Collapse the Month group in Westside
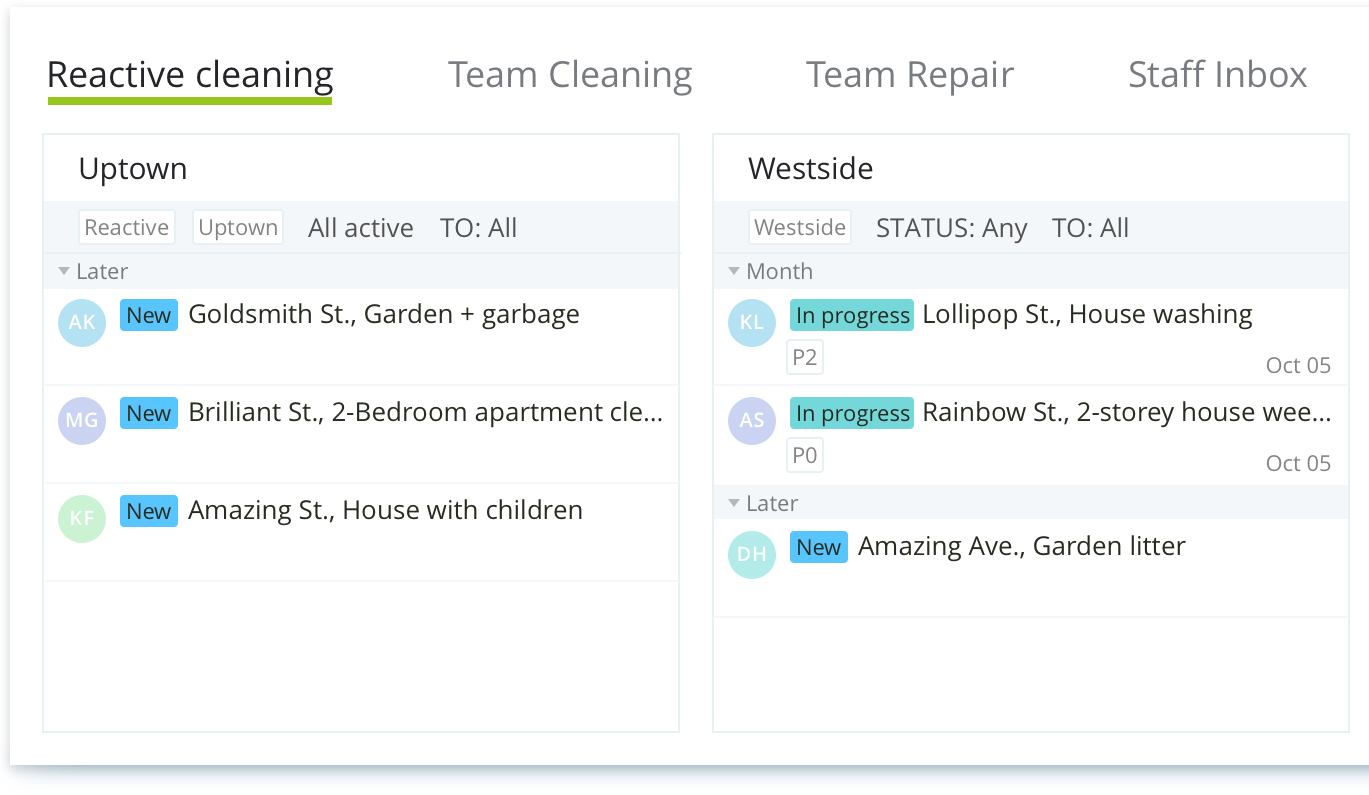 pos(734,272)
